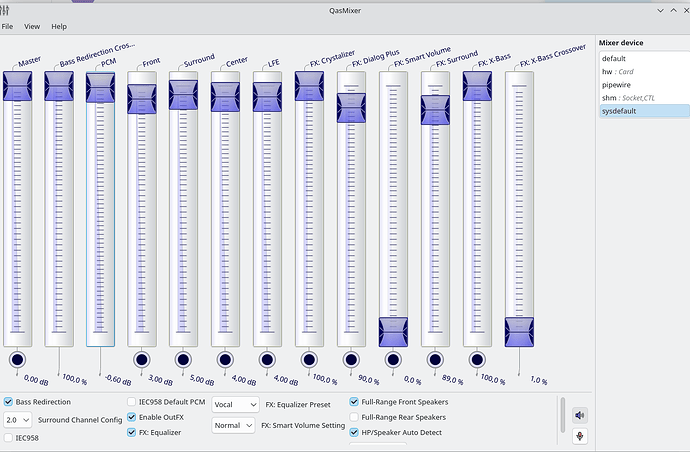Click the Master channel mute knob
This screenshot has width=690, height=452.
pos(17,359)
